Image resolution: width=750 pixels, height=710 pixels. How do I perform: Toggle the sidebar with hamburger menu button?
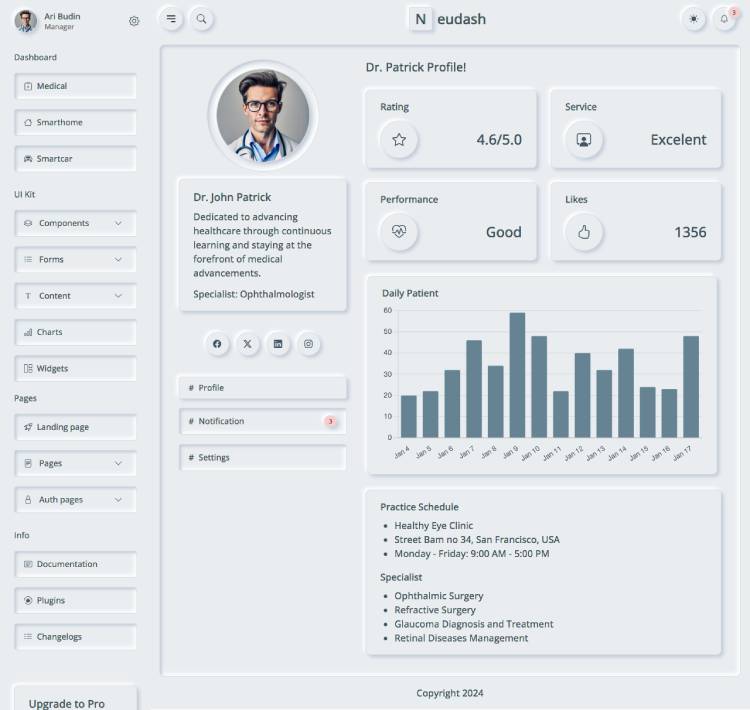pyautogui.click(x=171, y=19)
